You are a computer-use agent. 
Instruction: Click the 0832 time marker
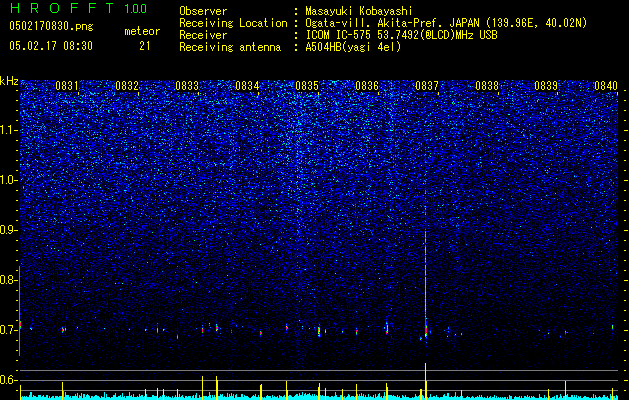point(127,86)
